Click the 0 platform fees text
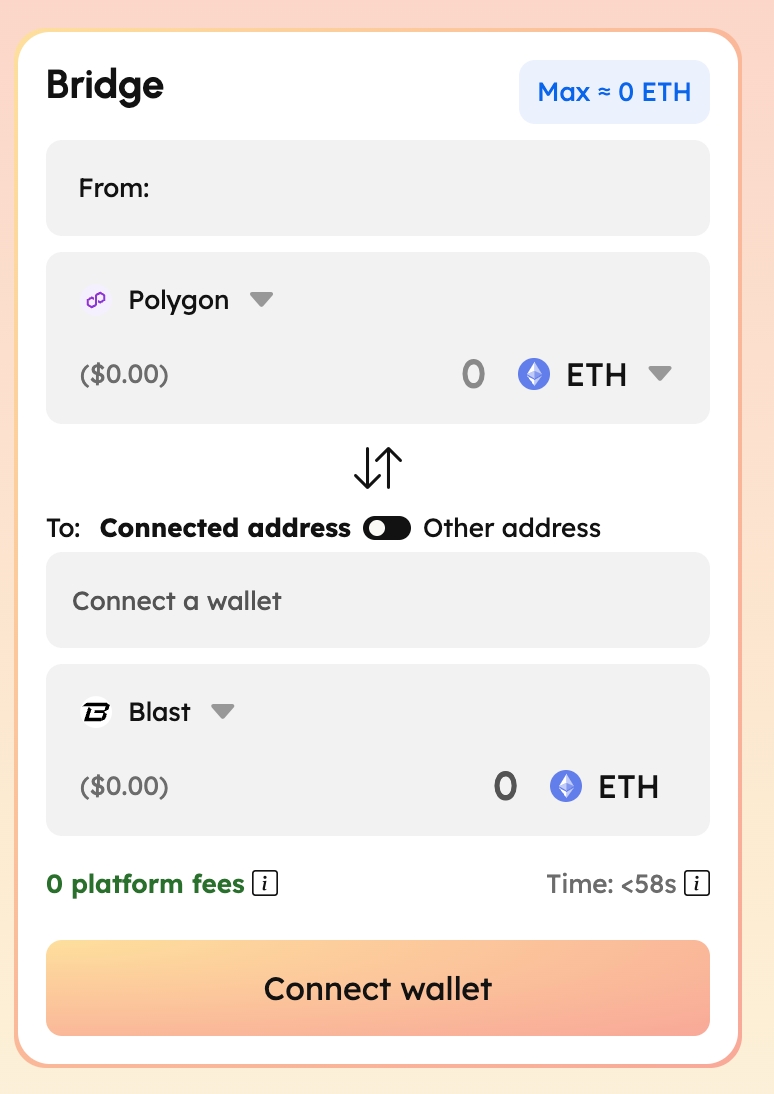The width and height of the screenshot is (774, 1094). 145,884
